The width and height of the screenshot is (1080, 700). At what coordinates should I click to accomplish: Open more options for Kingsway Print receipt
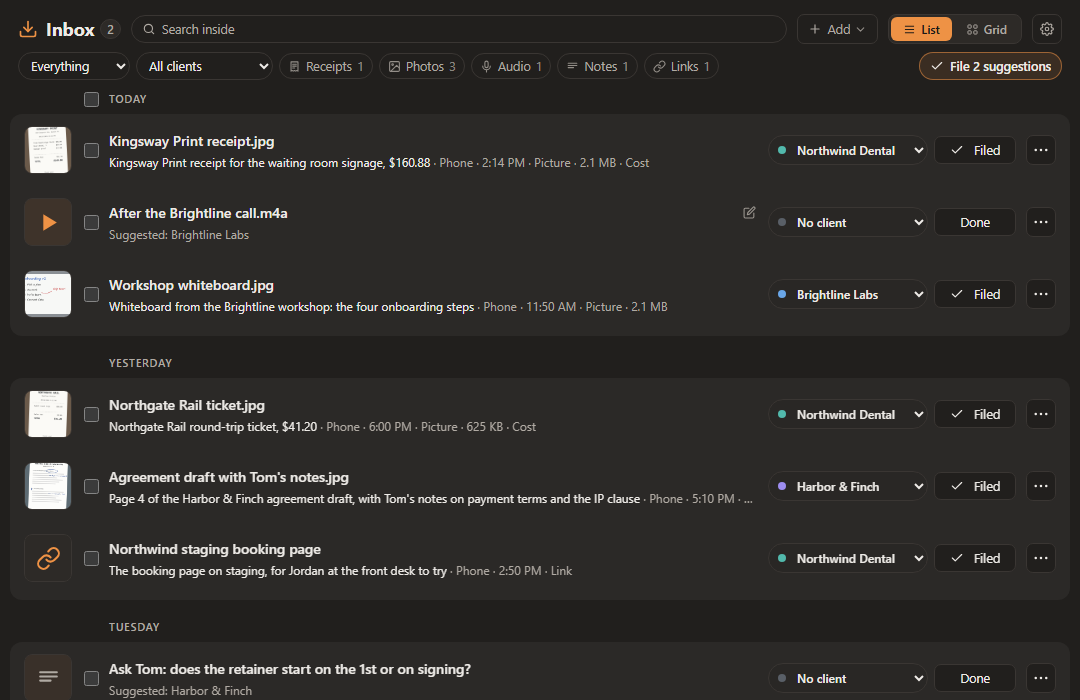(1041, 150)
